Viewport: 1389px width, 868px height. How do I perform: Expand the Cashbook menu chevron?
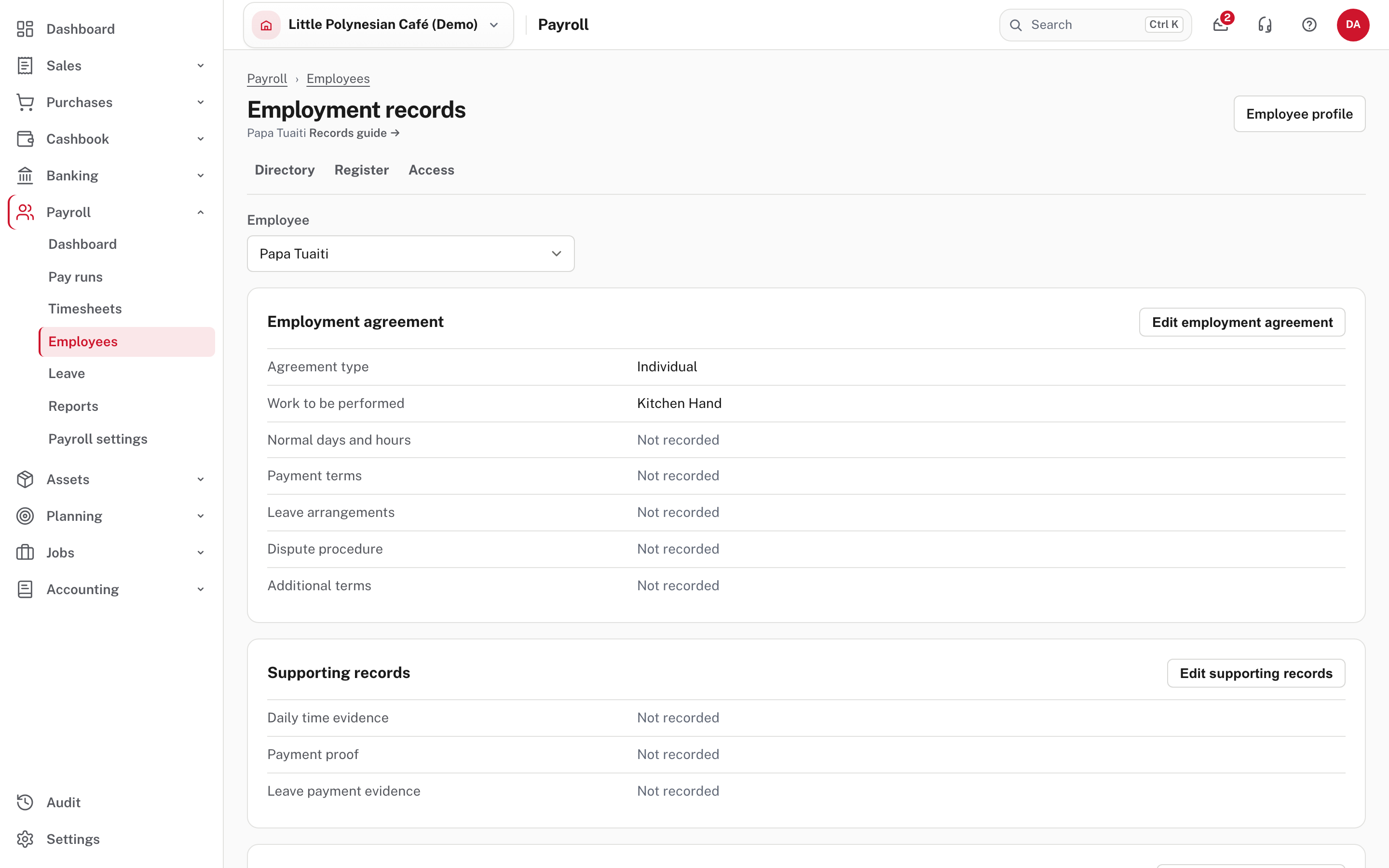pos(200,139)
